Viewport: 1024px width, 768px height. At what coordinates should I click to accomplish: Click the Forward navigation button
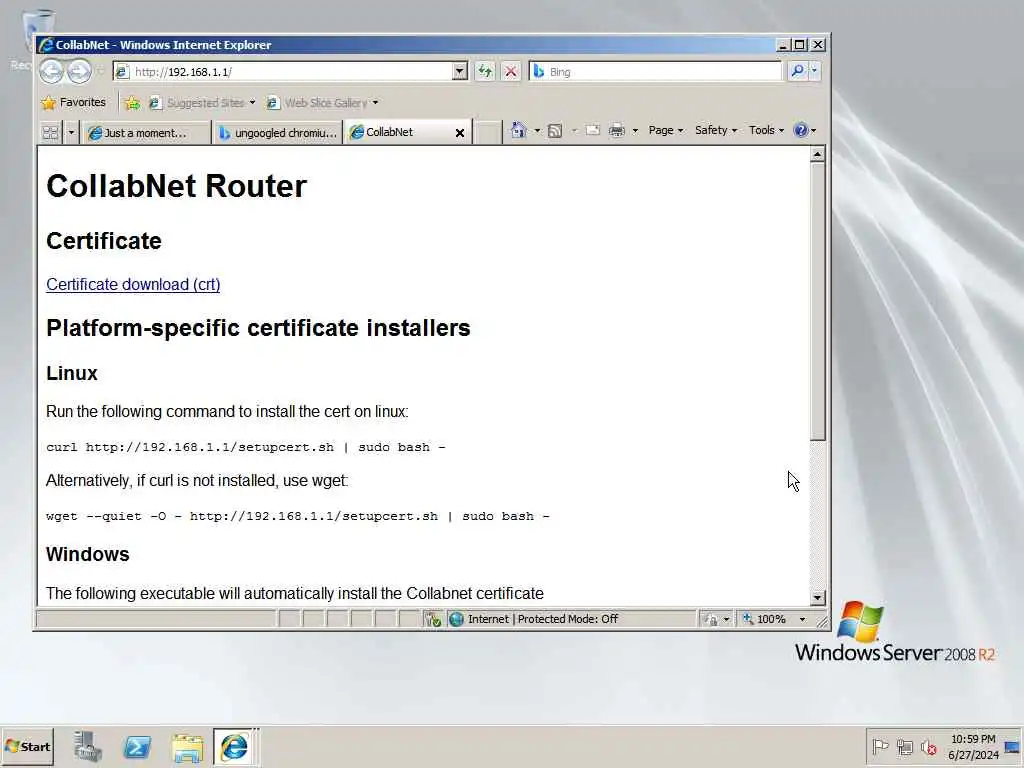(79, 71)
